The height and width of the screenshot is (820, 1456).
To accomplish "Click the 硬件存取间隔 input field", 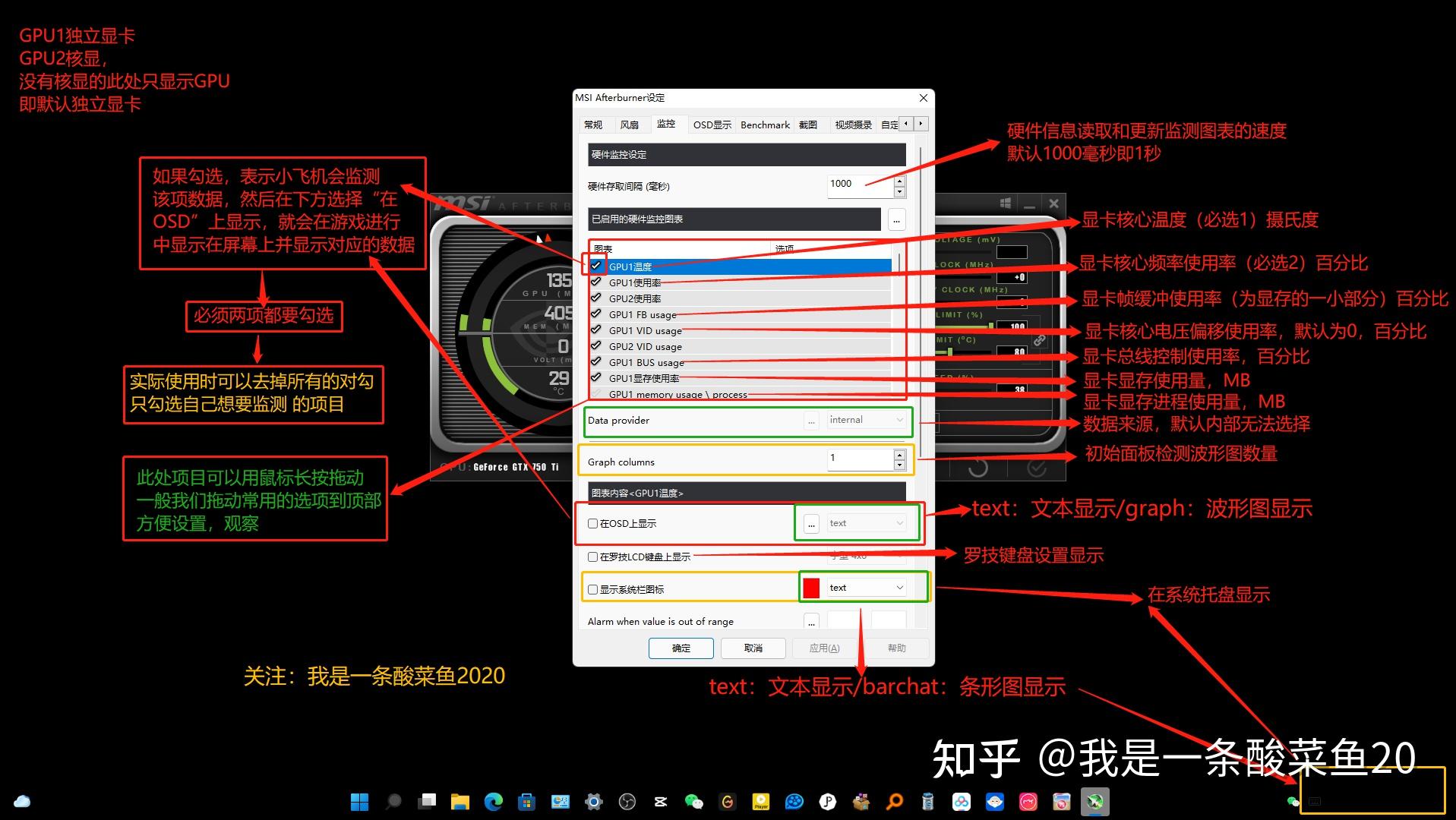I will pos(861,185).
